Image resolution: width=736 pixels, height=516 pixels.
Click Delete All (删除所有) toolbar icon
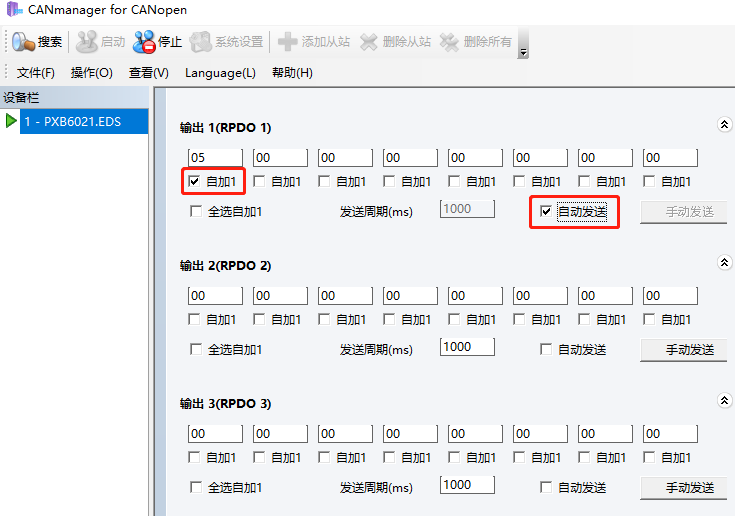[449, 42]
